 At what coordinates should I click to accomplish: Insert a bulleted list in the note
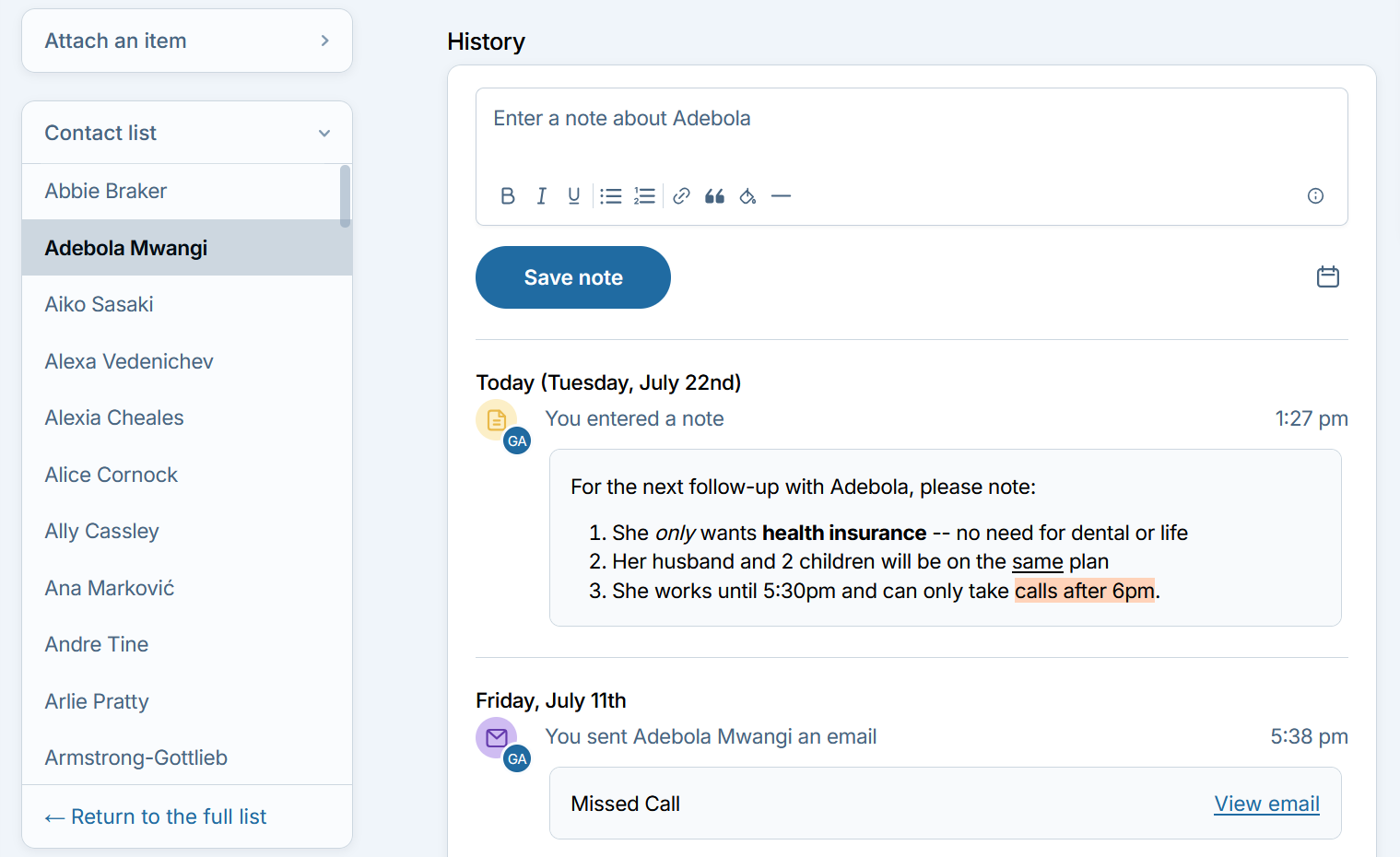(x=610, y=196)
